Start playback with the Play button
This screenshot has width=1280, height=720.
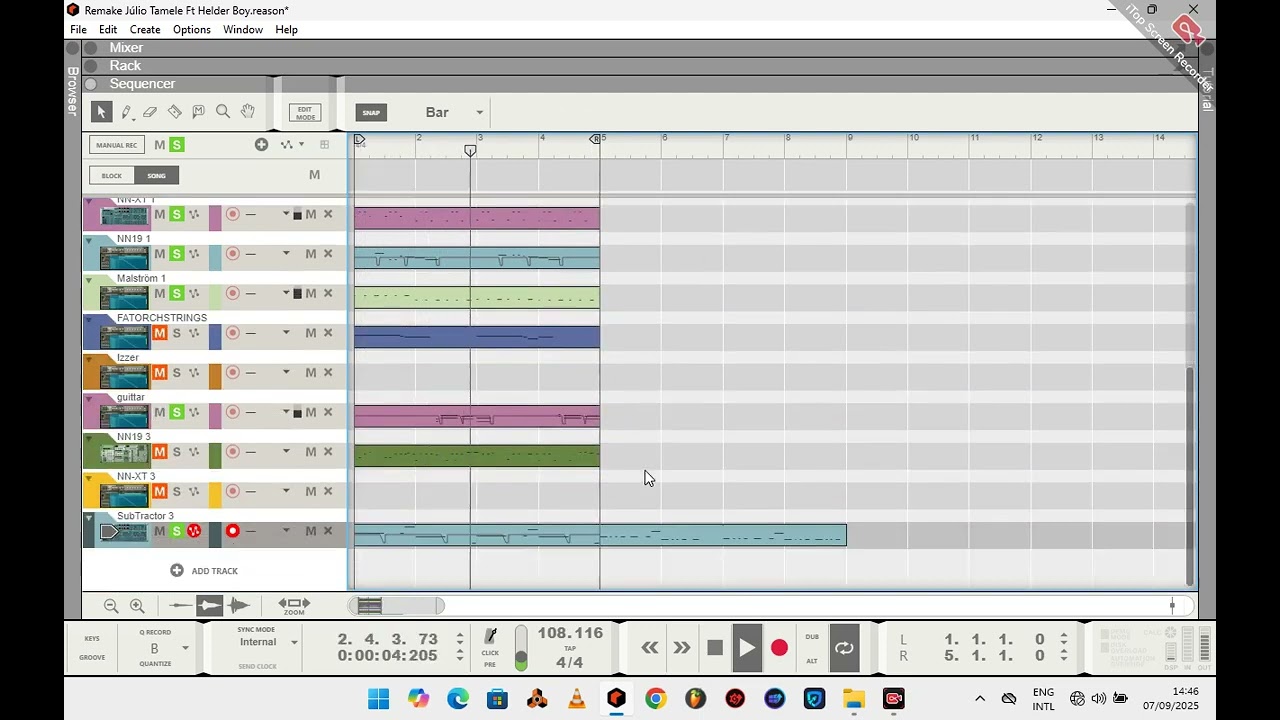(x=747, y=648)
